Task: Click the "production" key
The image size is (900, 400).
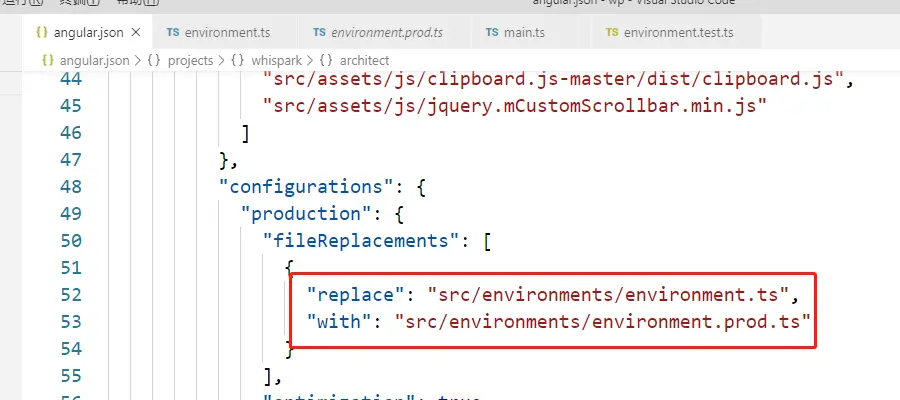Action: (306, 214)
